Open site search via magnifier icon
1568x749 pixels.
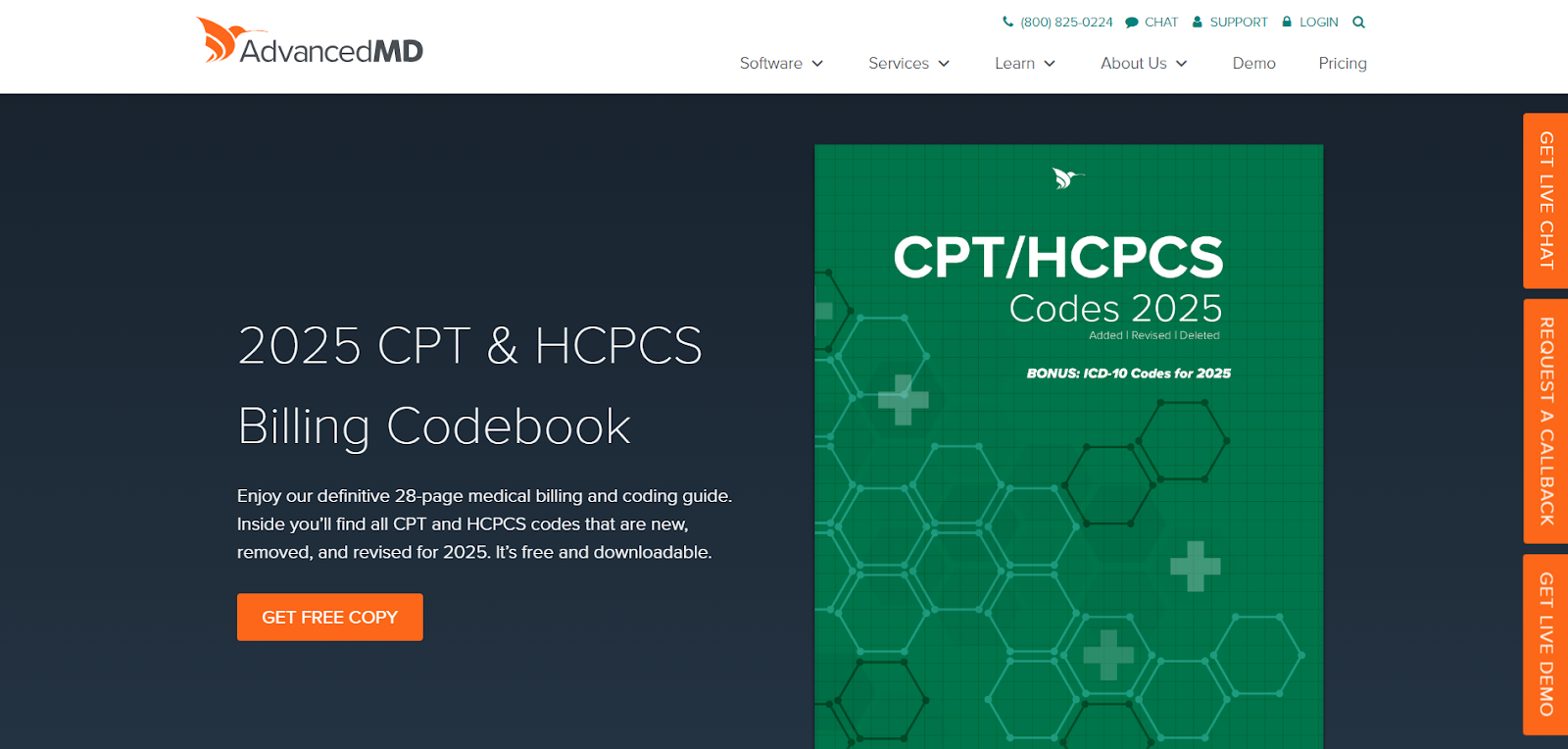coord(1358,22)
